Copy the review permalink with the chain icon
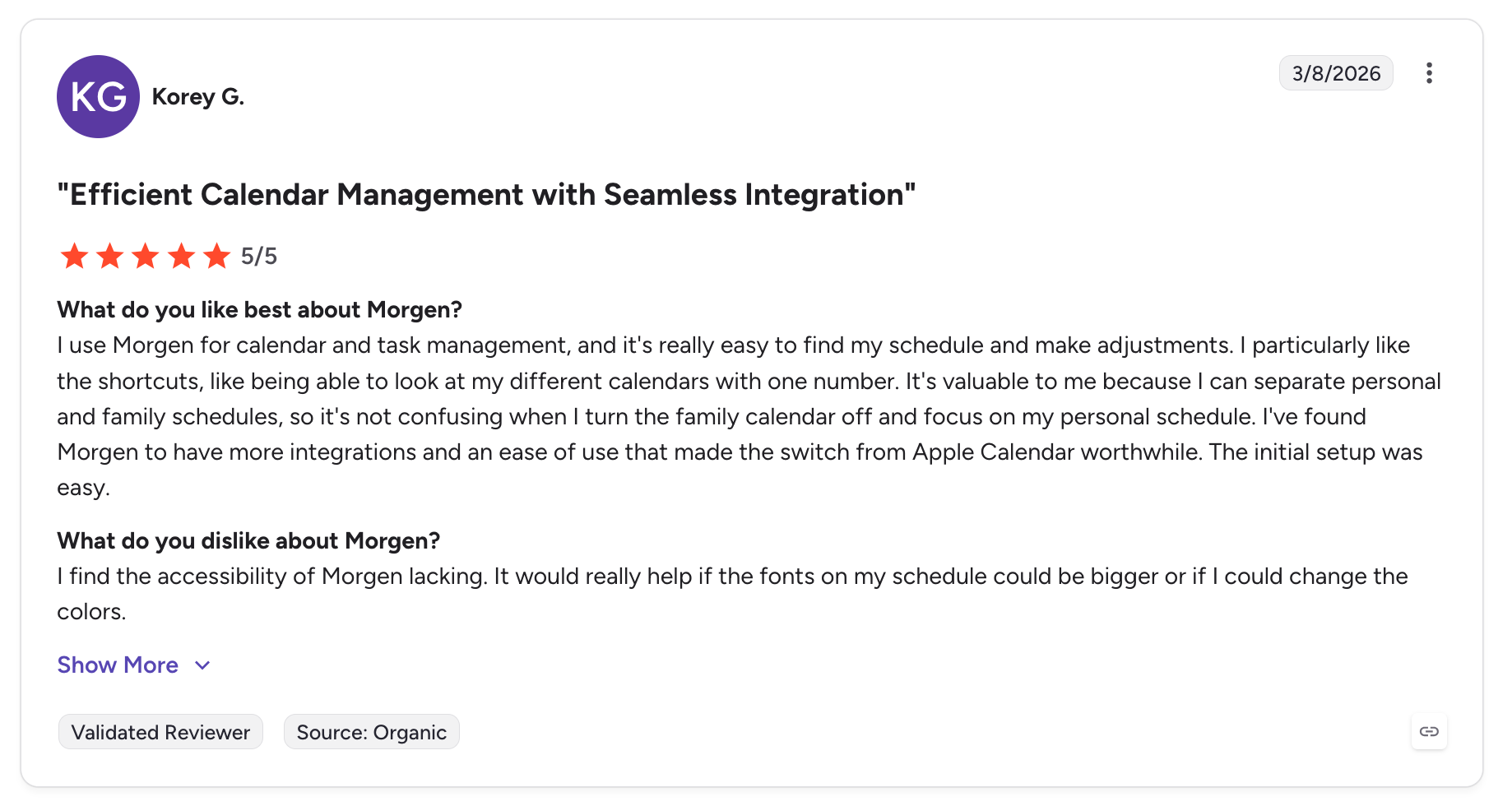 [1429, 731]
